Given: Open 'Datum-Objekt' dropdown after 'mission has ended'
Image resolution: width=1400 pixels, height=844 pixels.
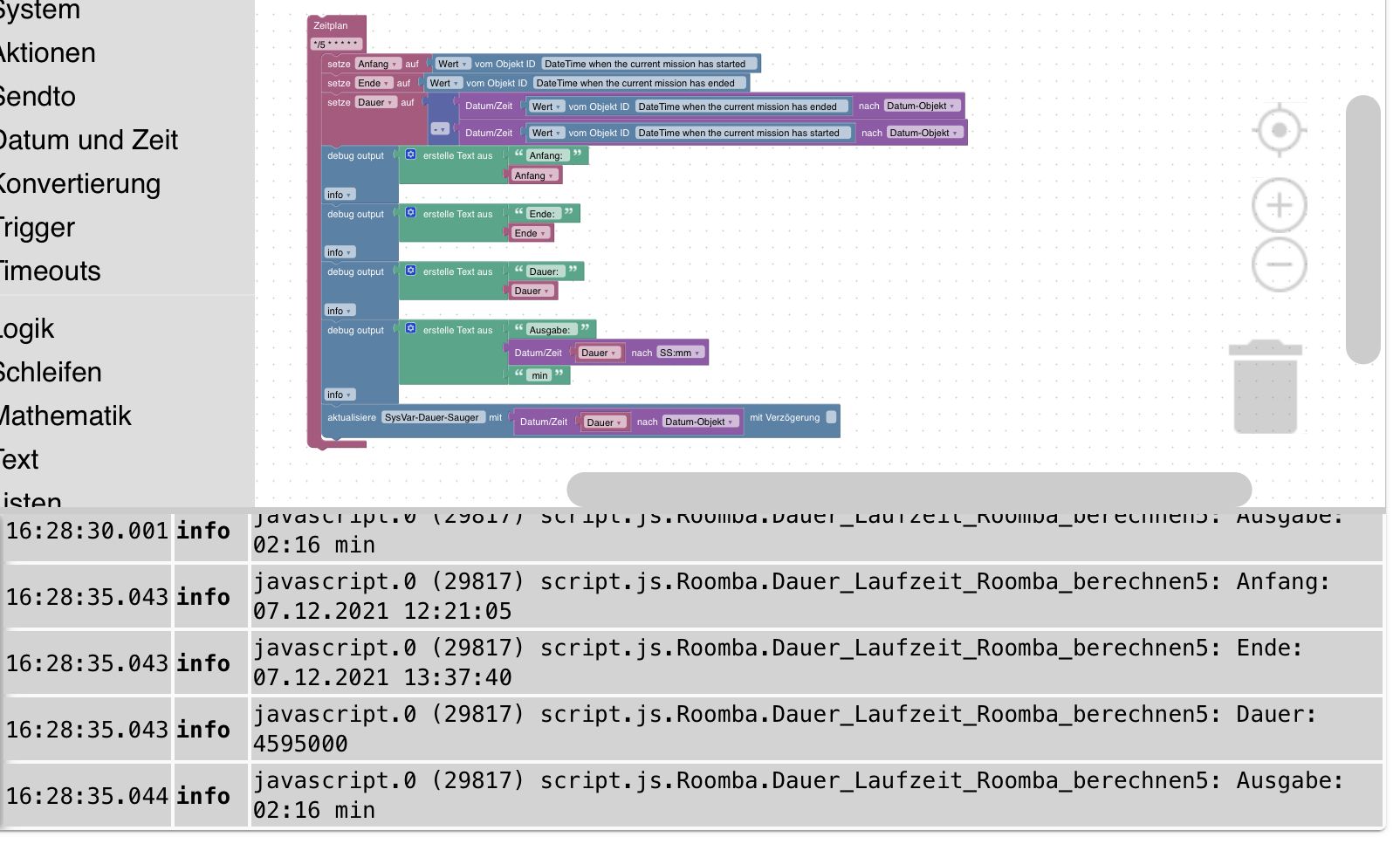Looking at the screenshot, I should pos(921,106).
